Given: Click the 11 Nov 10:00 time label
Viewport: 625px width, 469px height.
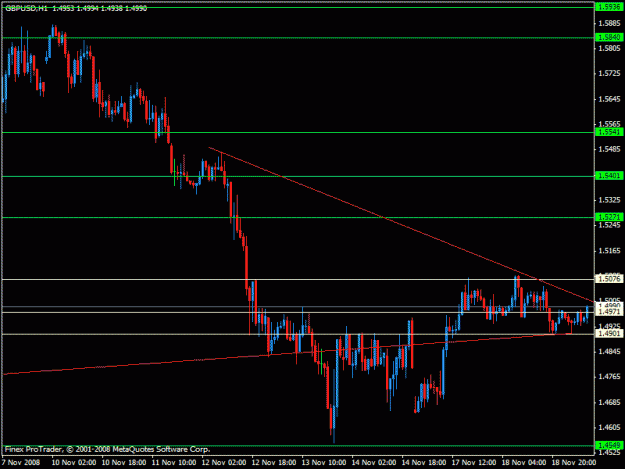Looking at the screenshot, I should pos(174,463).
